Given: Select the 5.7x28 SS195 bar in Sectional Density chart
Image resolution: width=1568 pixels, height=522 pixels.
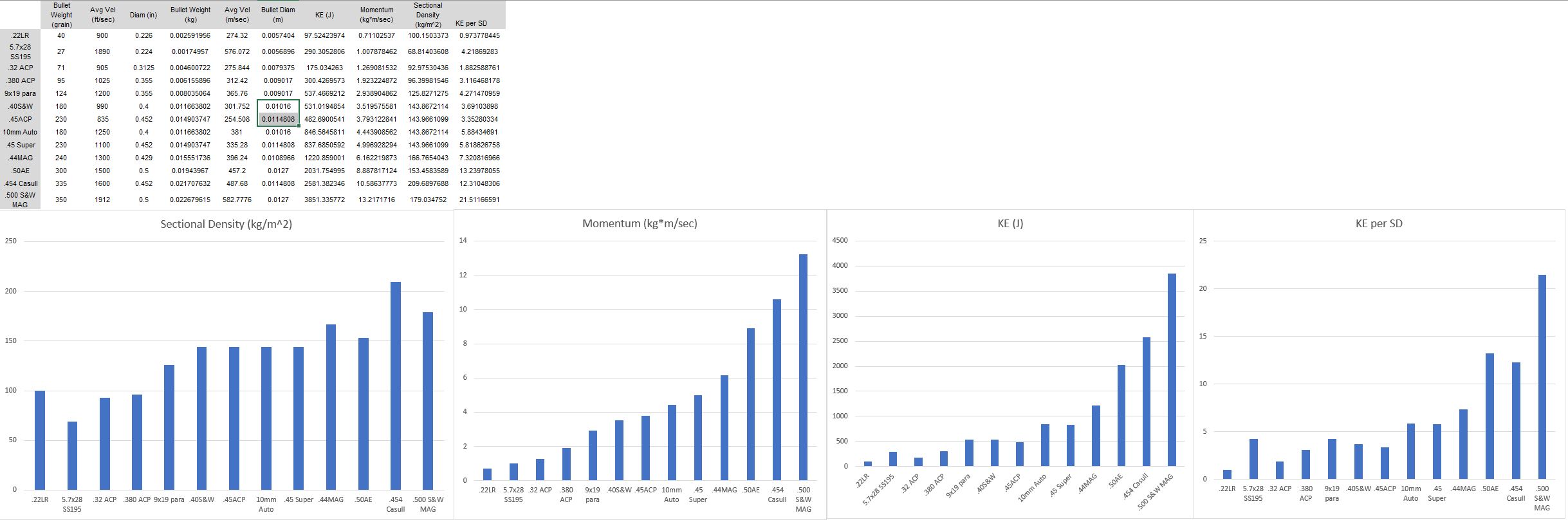Looking at the screenshot, I should [x=72, y=456].
